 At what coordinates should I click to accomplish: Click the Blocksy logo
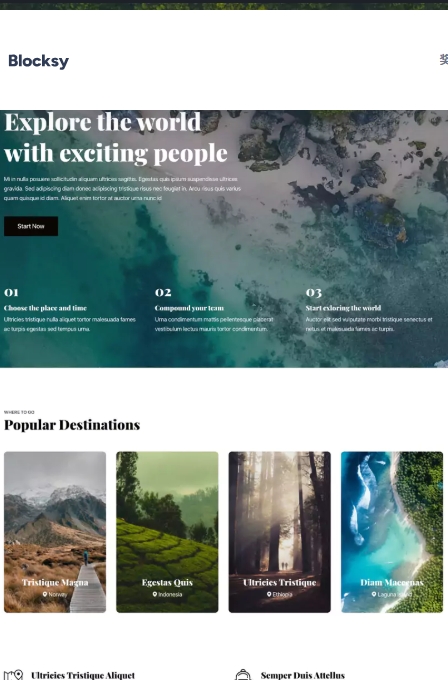(38, 61)
